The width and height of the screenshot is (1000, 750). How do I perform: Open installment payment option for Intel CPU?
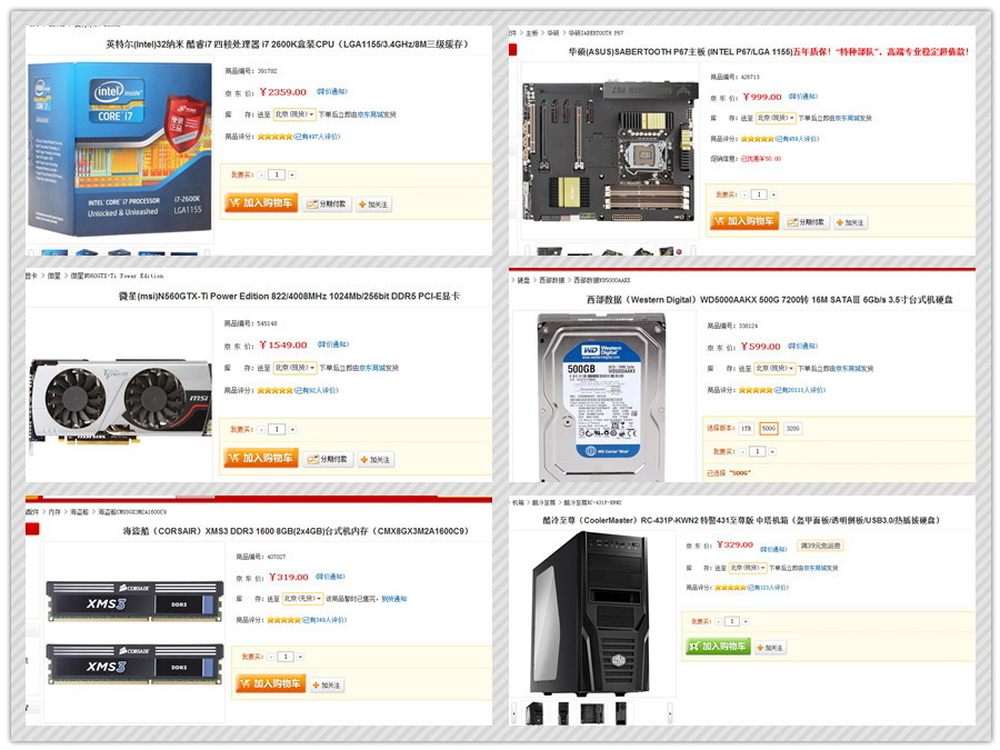pos(327,204)
